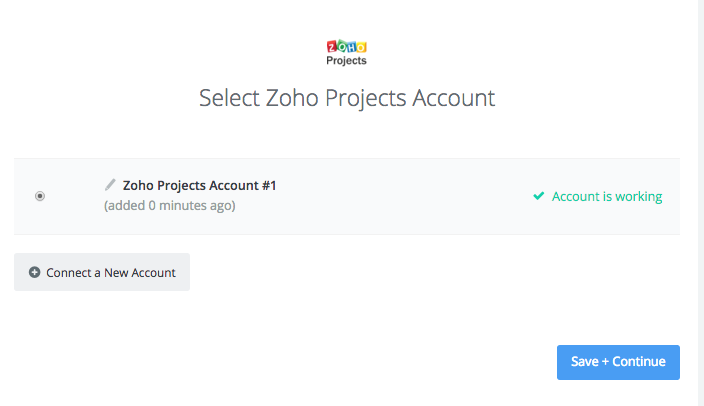Click the red Z tile in logo
Screen dimensions: 704x406
[x=332, y=46]
